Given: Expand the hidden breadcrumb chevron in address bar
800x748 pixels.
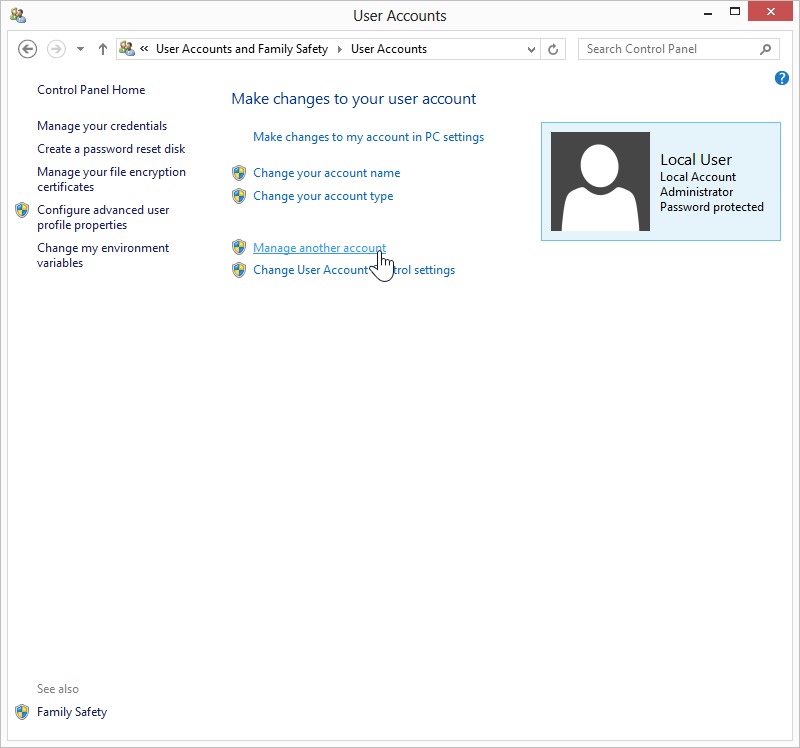Looking at the screenshot, I should pos(145,49).
